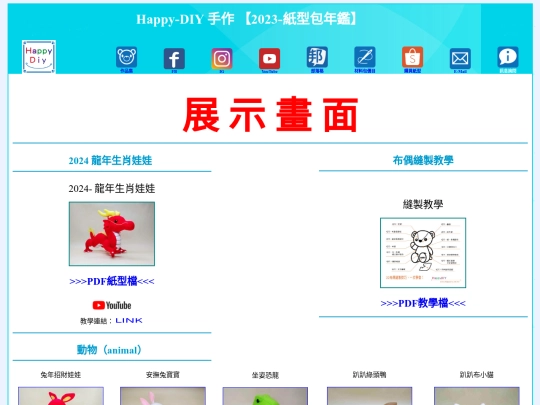
Task: Click the white rabbit doll thumbnail
Action: (163, 396)
